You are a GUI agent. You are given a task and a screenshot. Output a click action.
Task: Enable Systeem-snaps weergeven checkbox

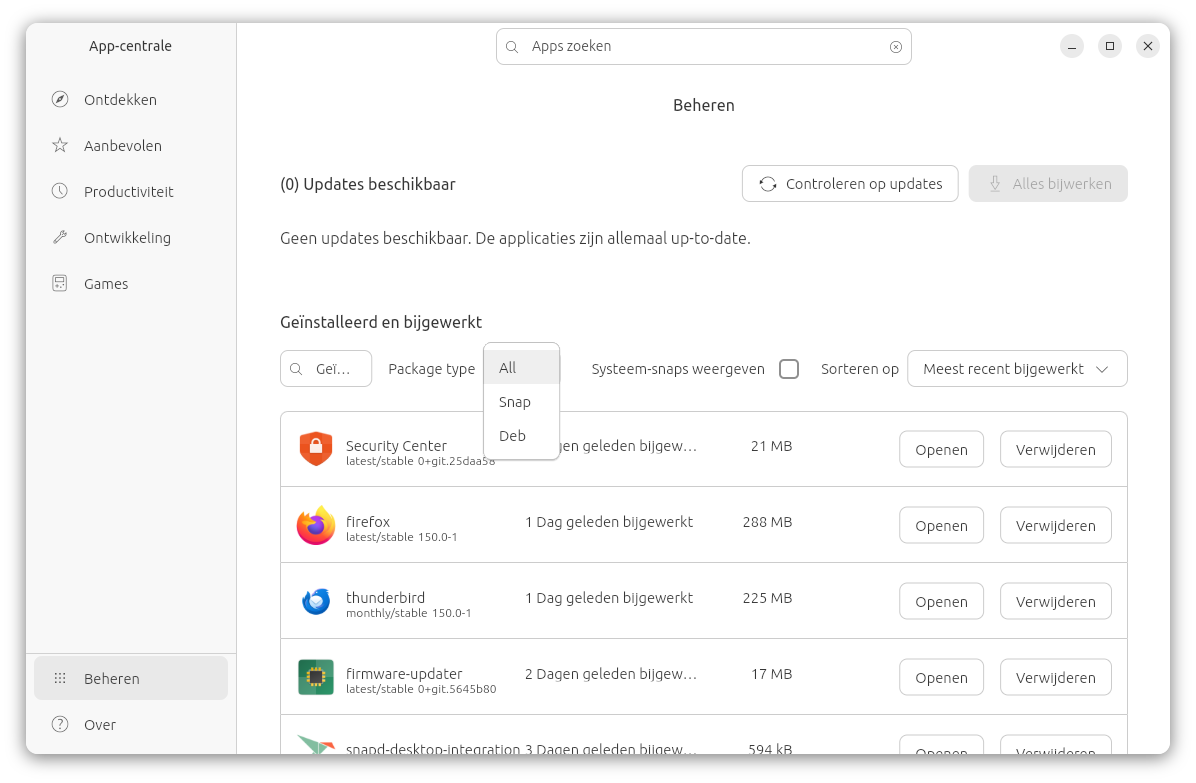[x=789, y=369]
